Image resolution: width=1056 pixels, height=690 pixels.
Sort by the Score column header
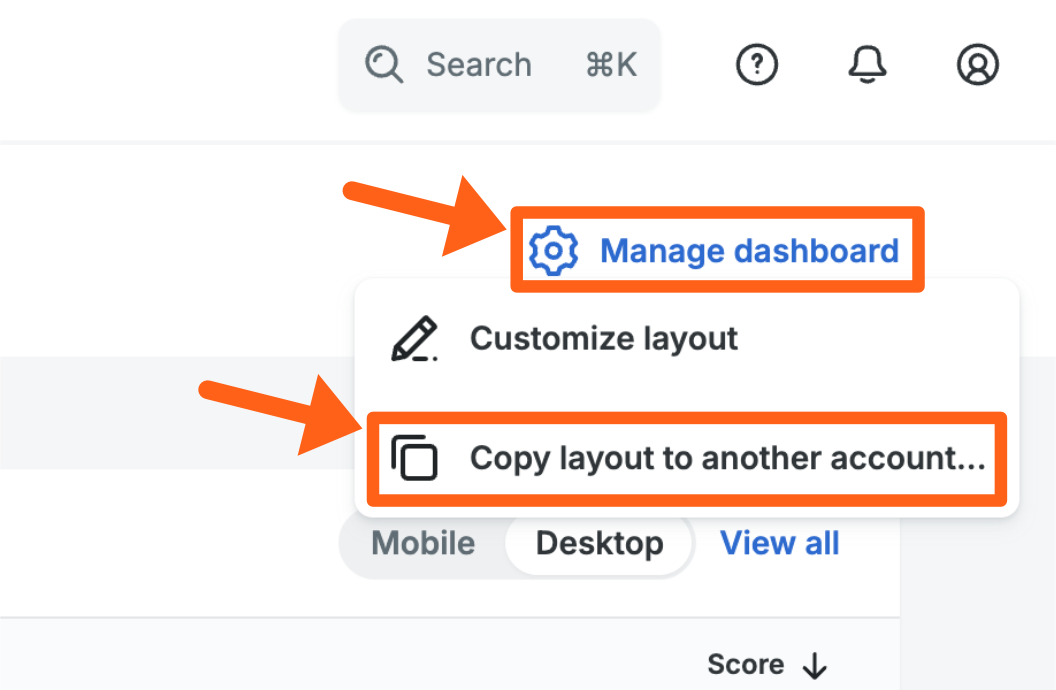coord(746,665)
